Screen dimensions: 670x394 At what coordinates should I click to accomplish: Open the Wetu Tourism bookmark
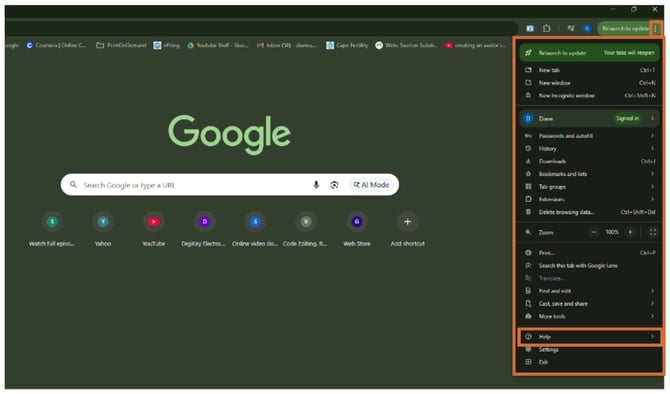point(406,45)
